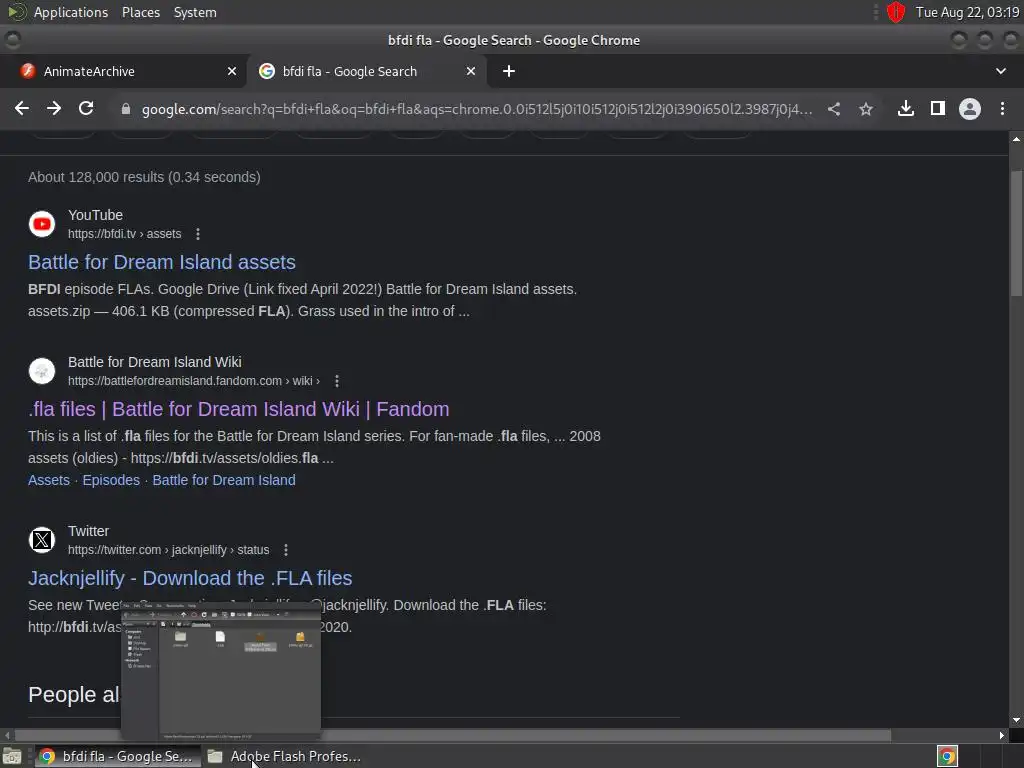Go forward with the browser forward arrow
1024x768 pixels.
(54, 108)
